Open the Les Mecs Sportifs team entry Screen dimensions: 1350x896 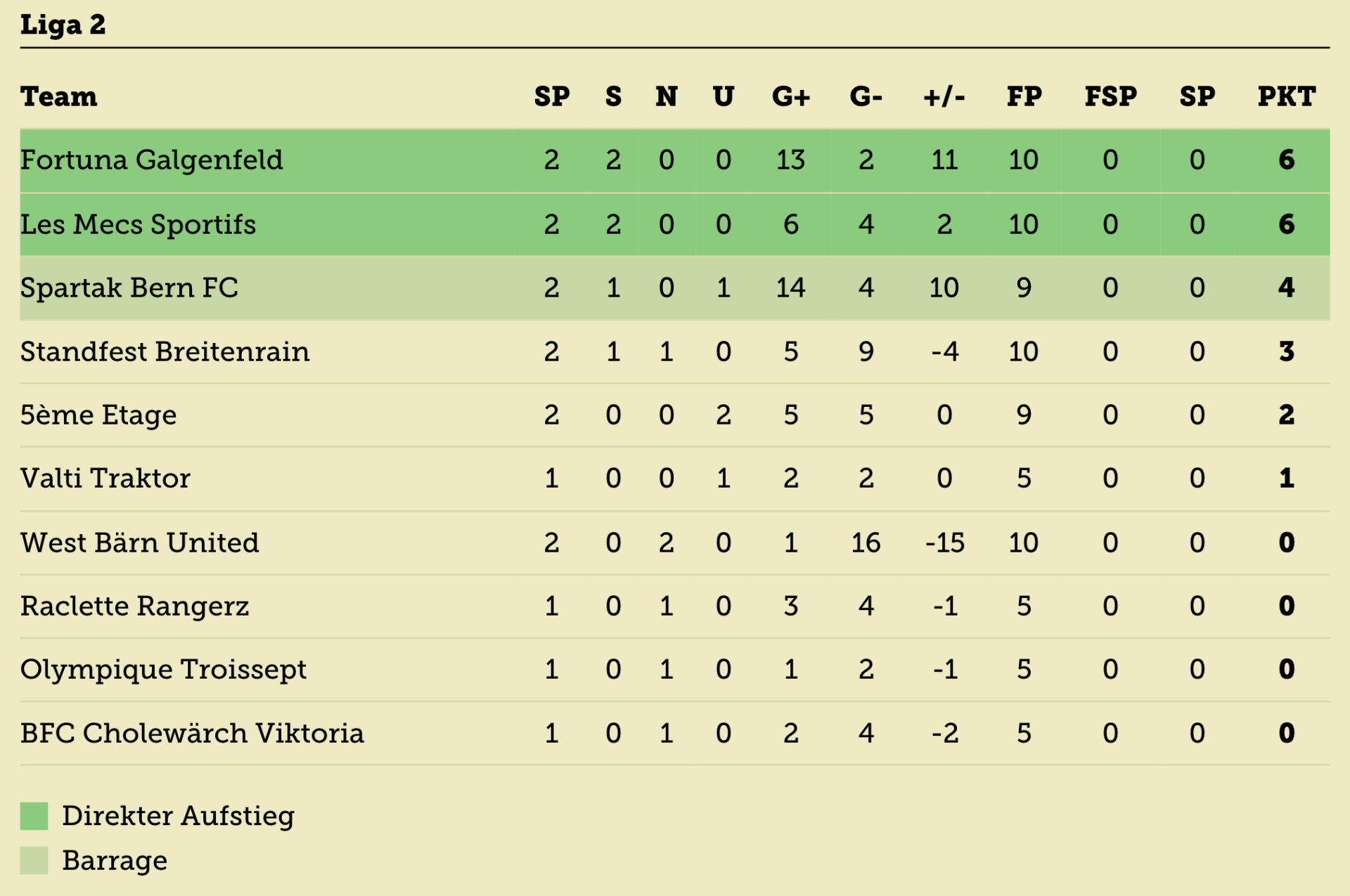138,225
